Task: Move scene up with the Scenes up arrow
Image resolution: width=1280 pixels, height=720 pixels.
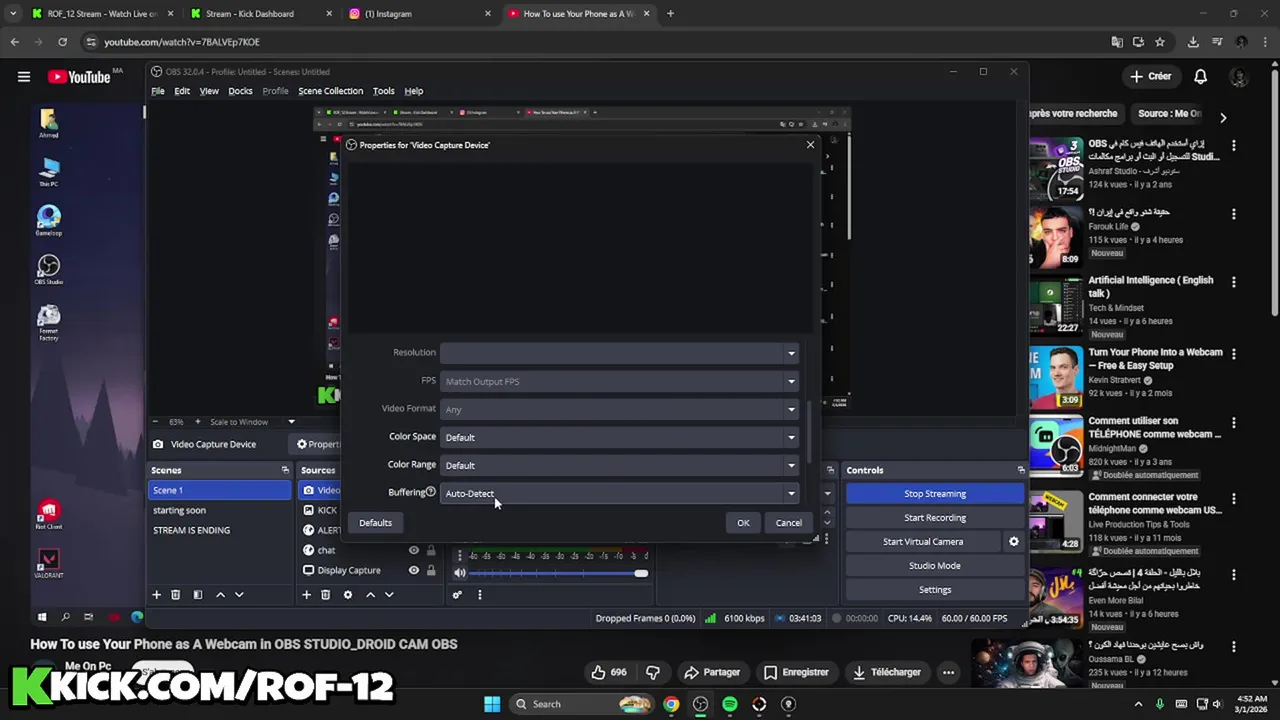Action: point(220,594)
